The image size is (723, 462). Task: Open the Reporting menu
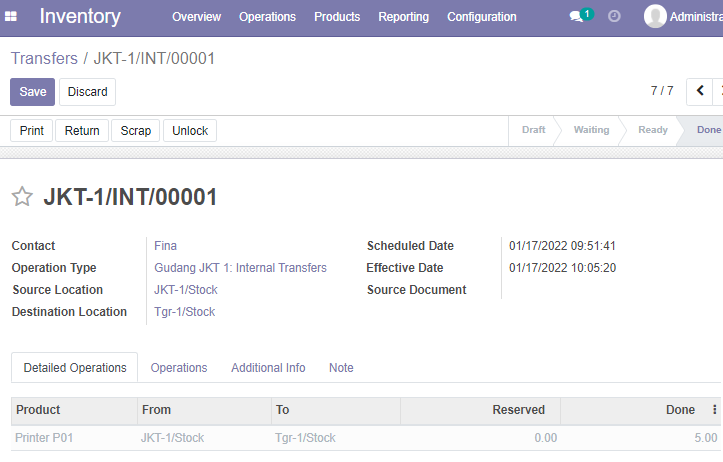pos(403,17)
